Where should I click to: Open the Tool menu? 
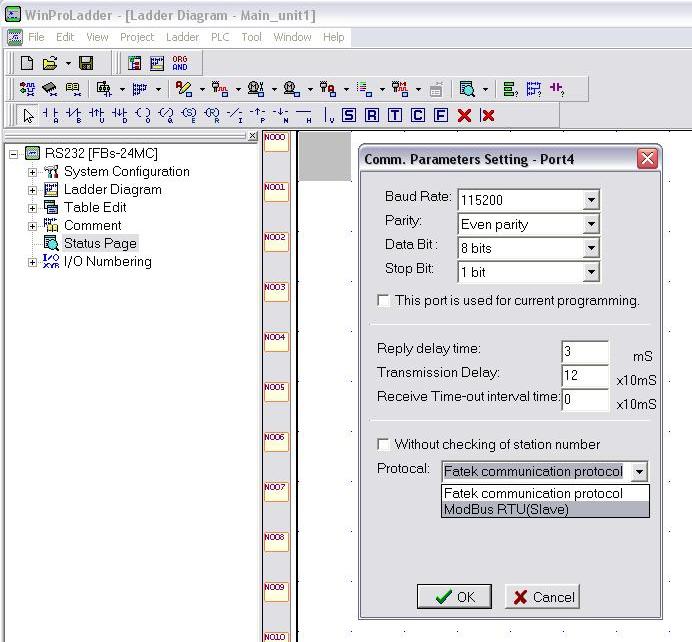coord(251,37)
